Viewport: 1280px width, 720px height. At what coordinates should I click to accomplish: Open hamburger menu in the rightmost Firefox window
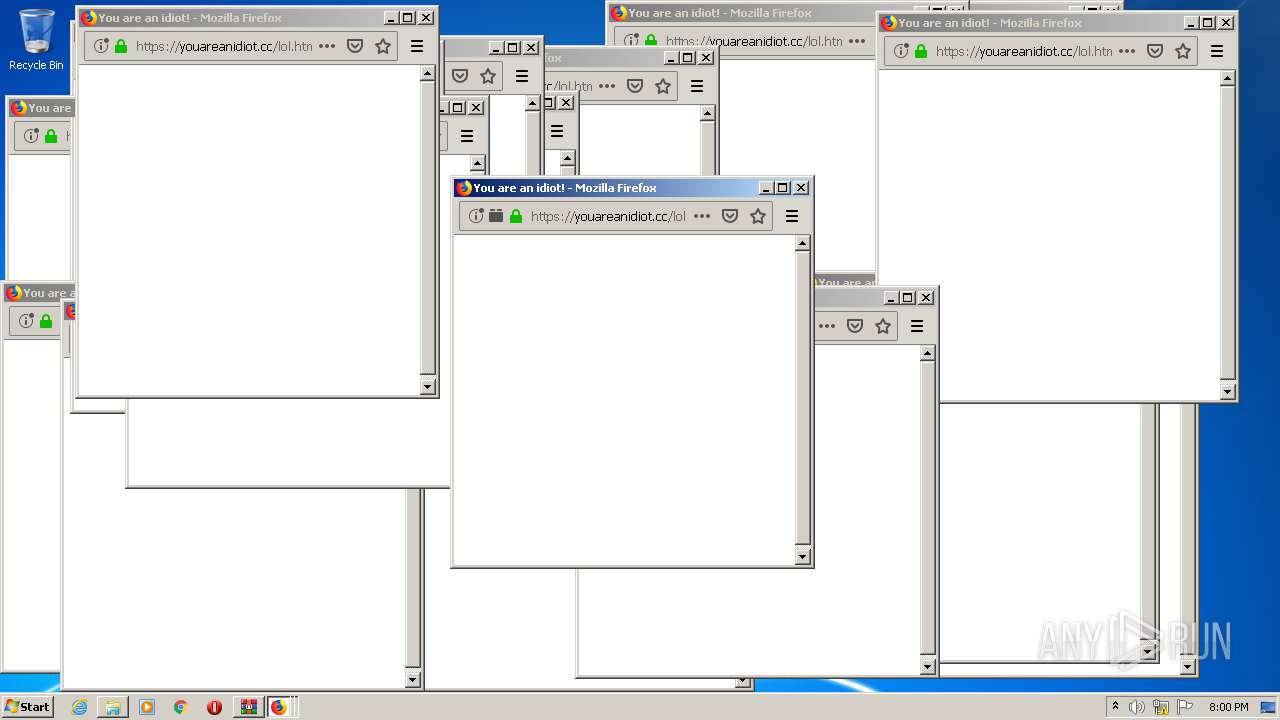pyautogui.click(x=1217, y=51)
